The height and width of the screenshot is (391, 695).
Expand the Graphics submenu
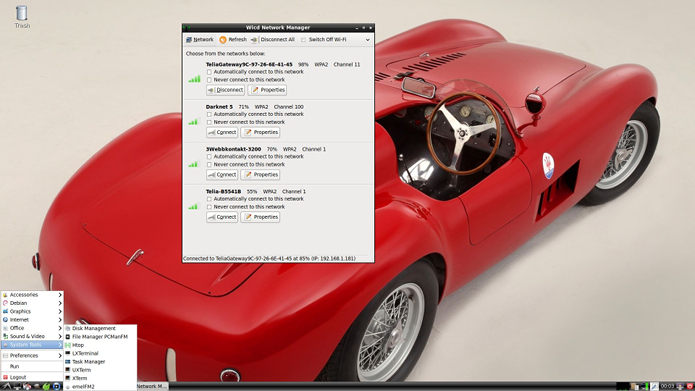(32, 312)
